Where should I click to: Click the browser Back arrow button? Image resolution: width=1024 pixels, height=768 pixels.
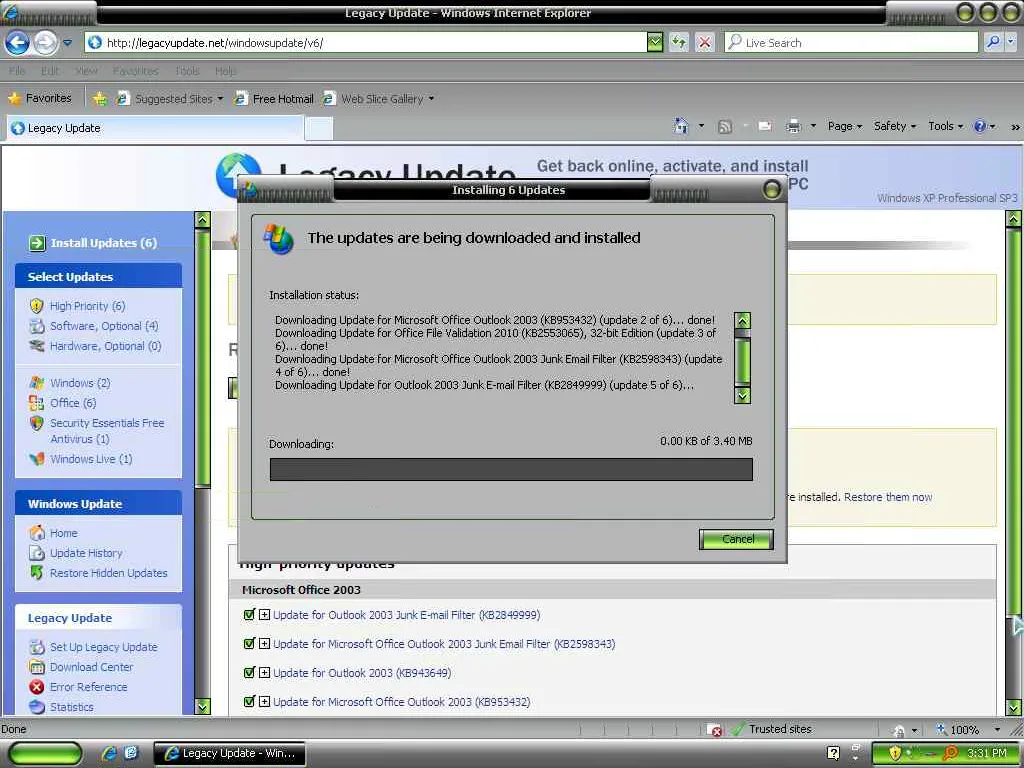18,43
